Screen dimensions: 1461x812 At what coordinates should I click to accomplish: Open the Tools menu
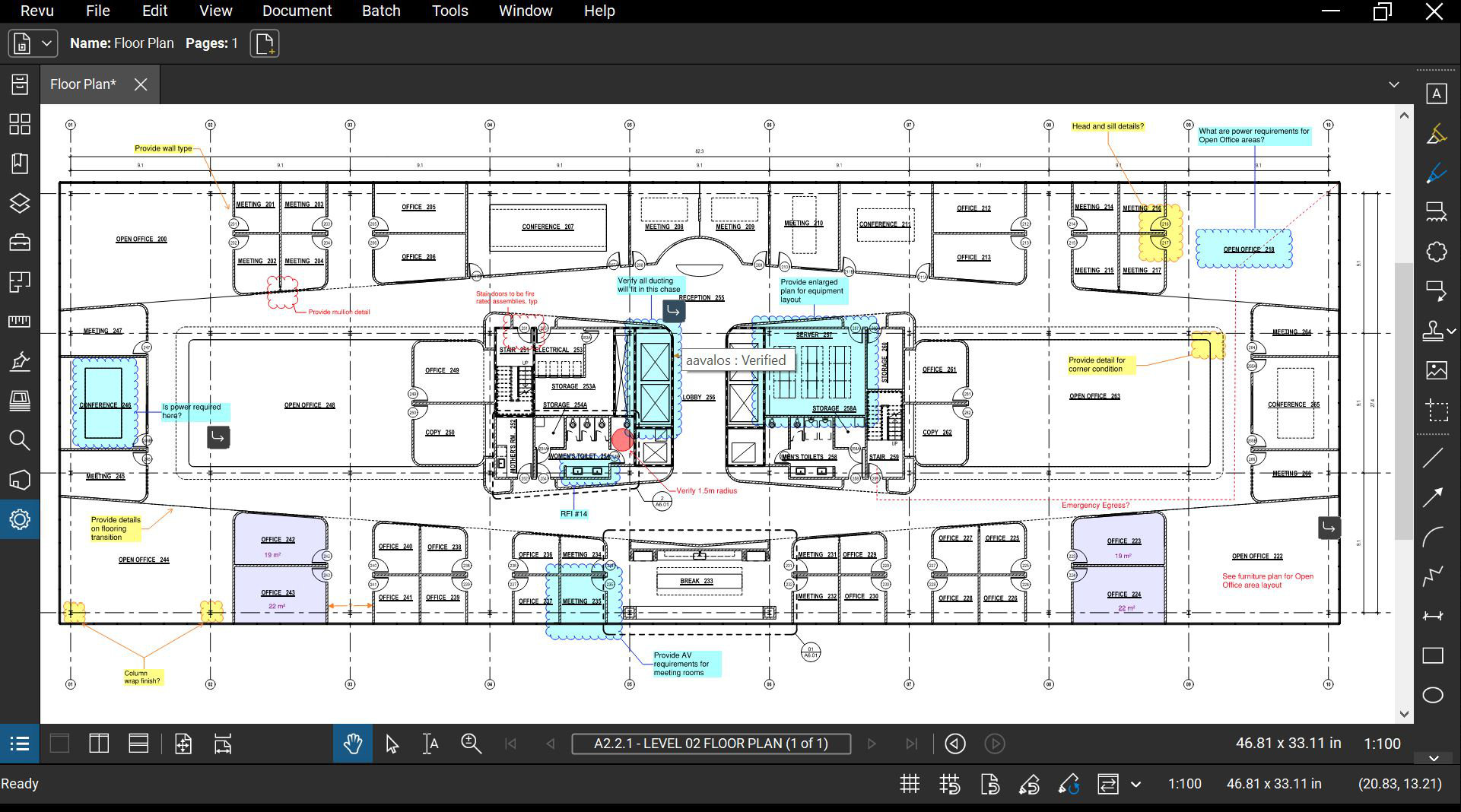[x=450, y=11]
